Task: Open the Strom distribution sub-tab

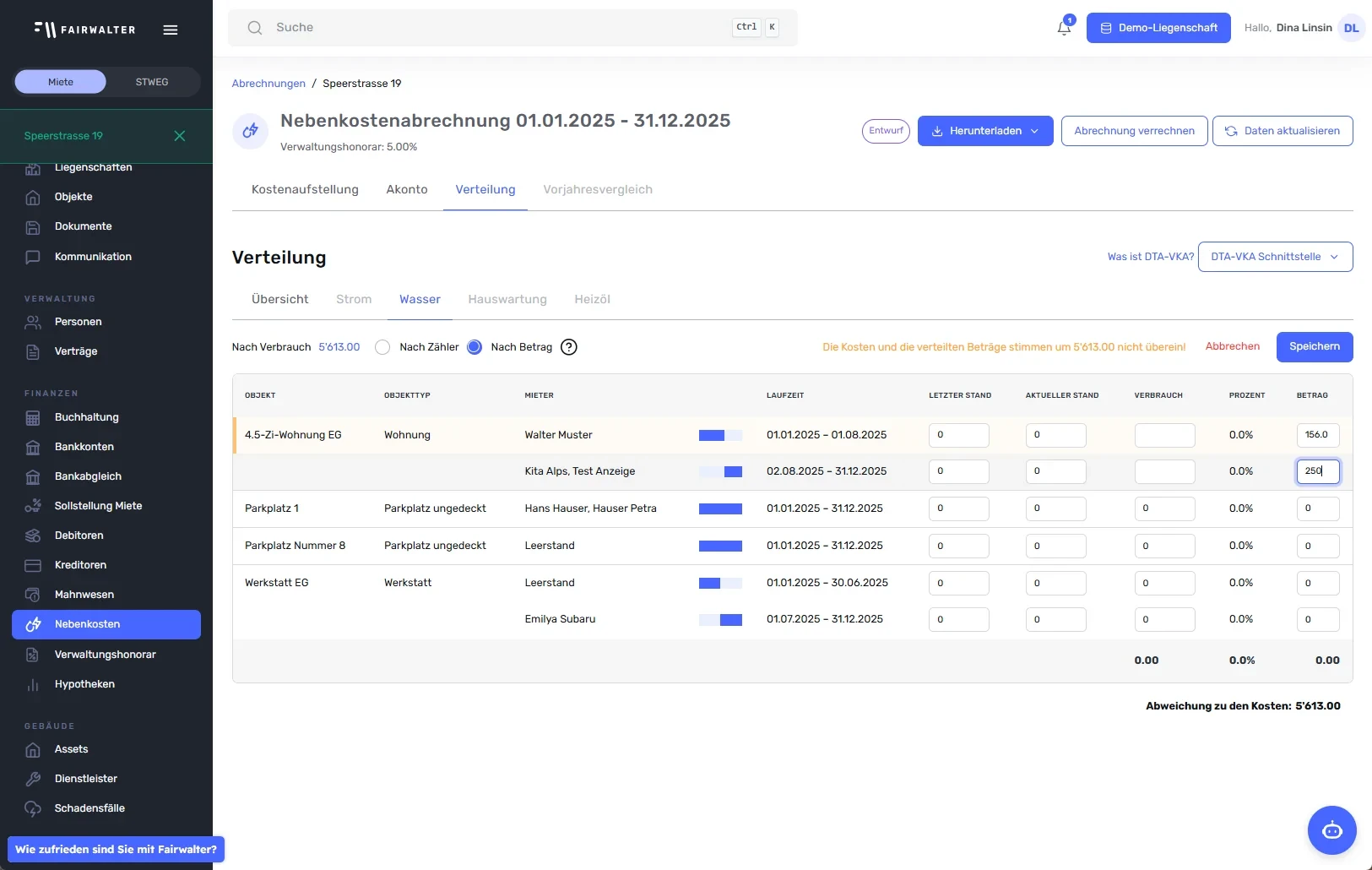Action: tap(354, 299)
